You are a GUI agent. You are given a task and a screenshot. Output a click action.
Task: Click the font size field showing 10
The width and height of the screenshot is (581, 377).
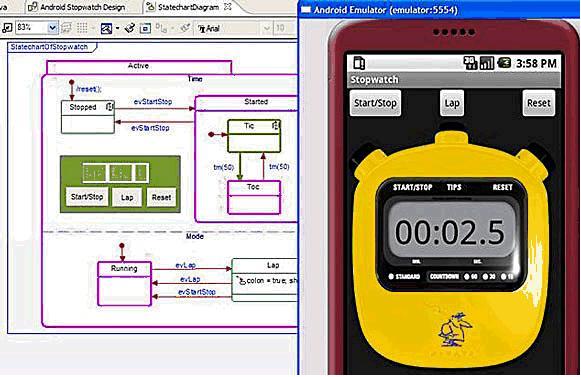pyautogui.click(x=283, y=28)
